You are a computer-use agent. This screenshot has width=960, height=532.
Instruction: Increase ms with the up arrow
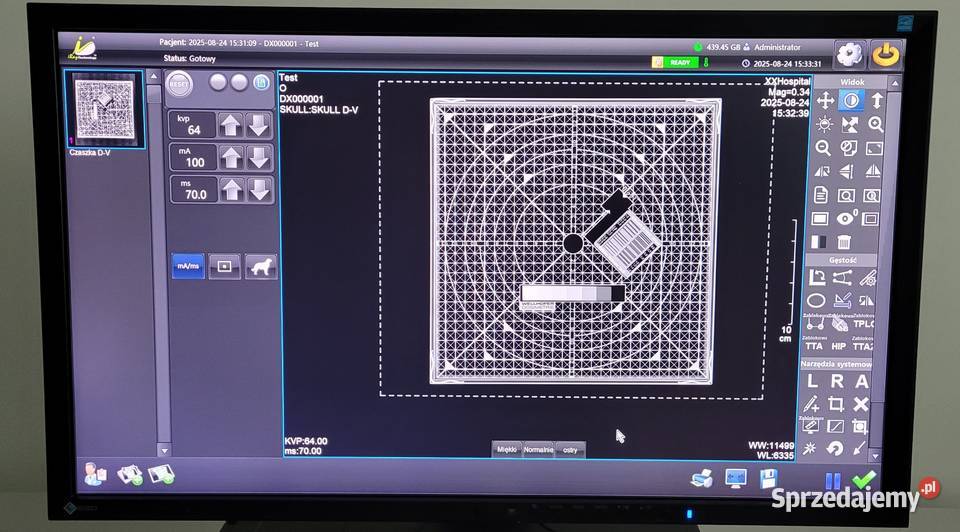(231, 190)
